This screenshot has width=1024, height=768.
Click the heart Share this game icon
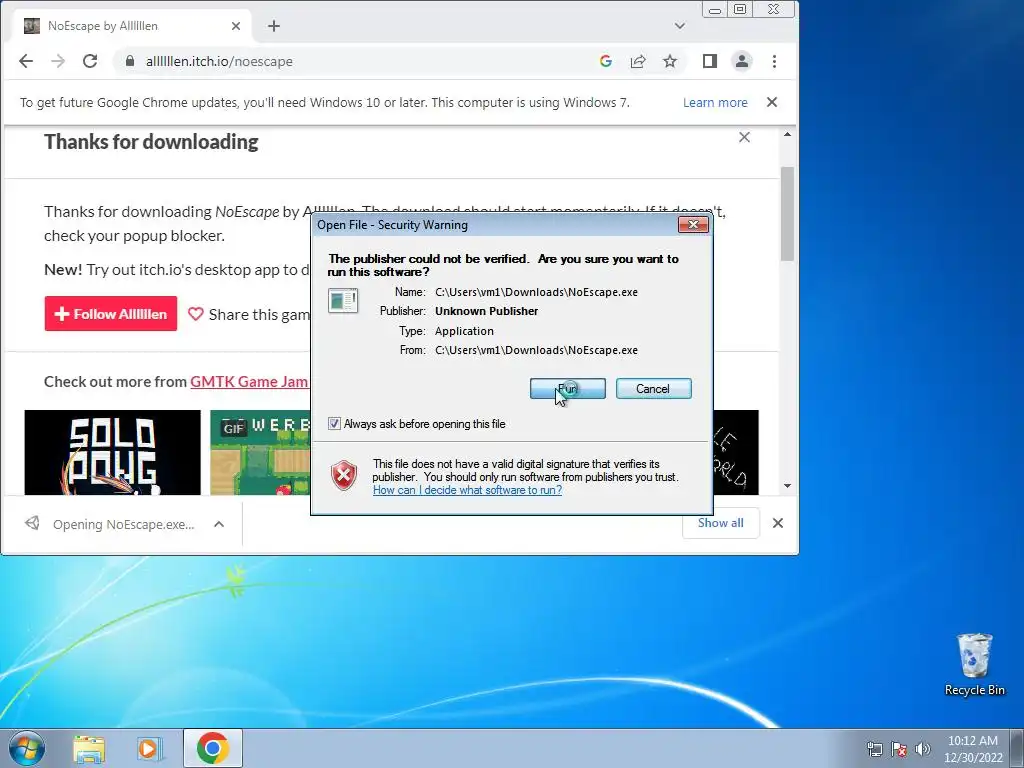(x=196, y=314)
